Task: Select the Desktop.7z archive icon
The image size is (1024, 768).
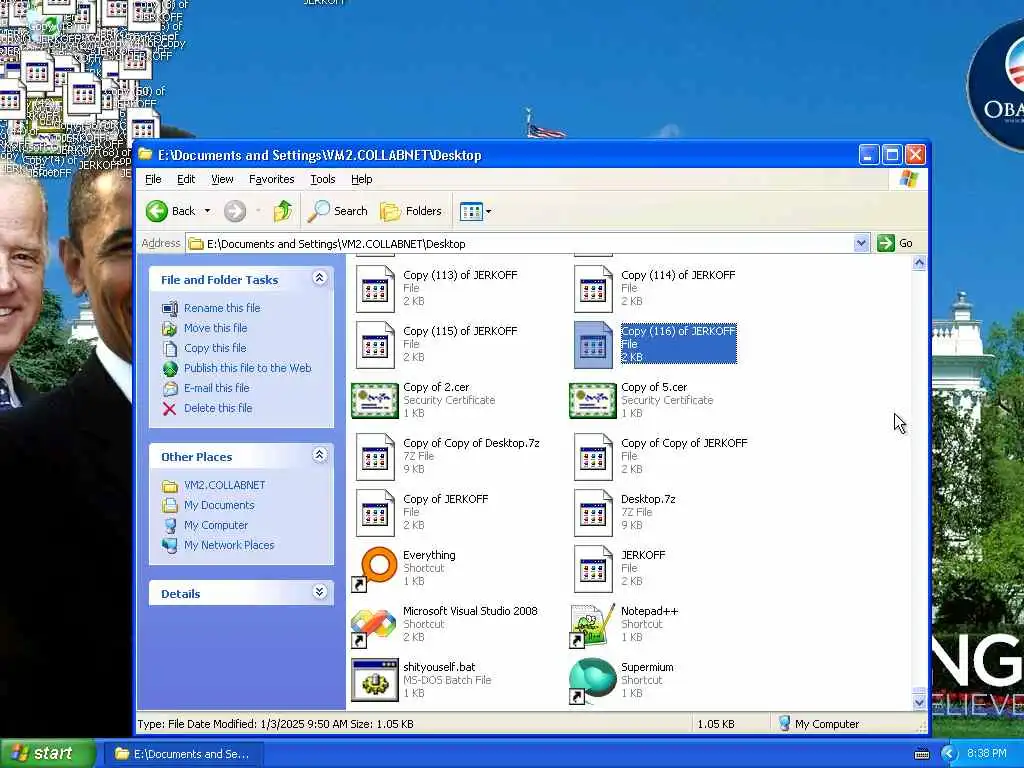Action: 593,513
